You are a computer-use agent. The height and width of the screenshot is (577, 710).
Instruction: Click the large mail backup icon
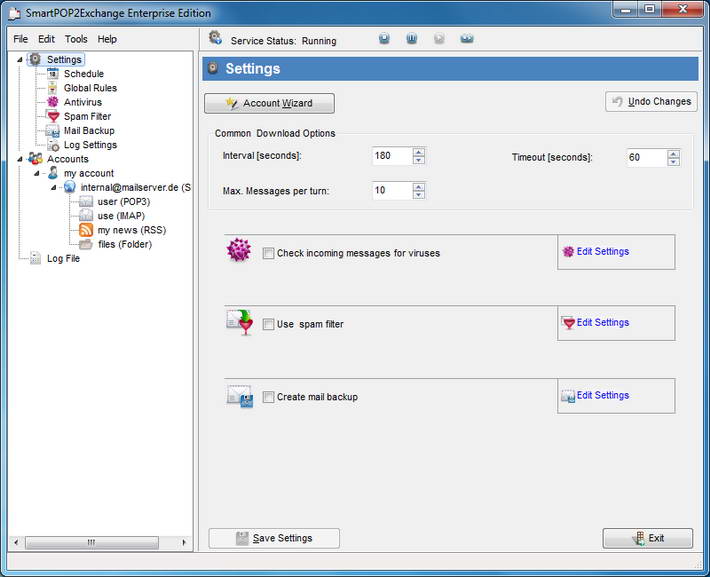240,396
